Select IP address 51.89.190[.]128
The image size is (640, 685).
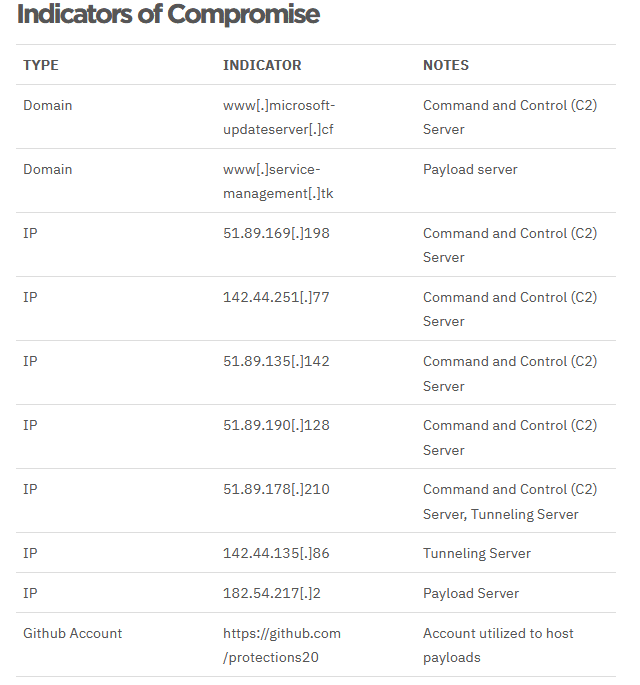(x=276, y=425)
